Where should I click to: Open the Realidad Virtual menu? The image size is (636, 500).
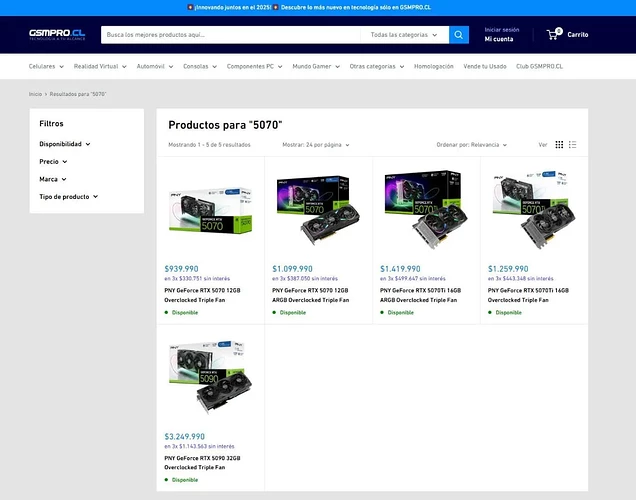click(100, 67)
